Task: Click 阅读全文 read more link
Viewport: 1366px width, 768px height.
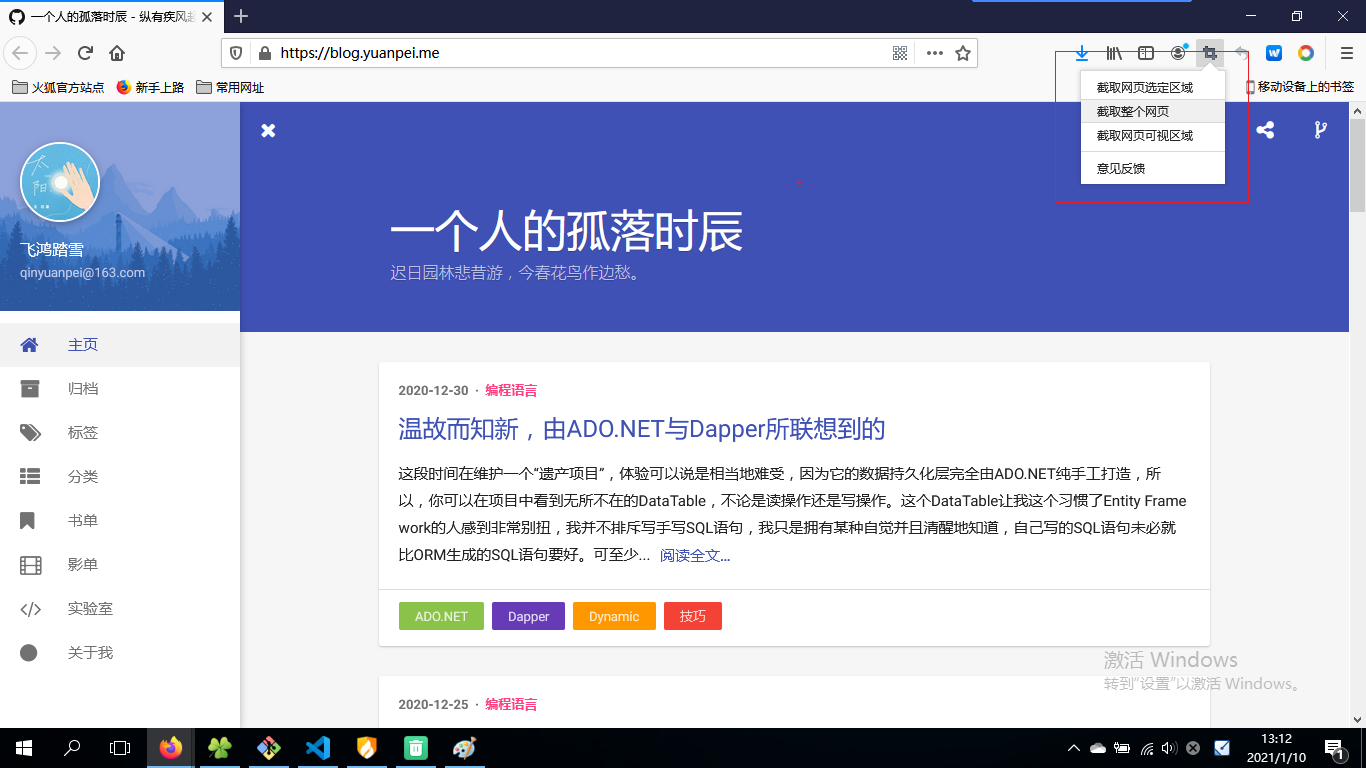Action: (x=695, y=555)
